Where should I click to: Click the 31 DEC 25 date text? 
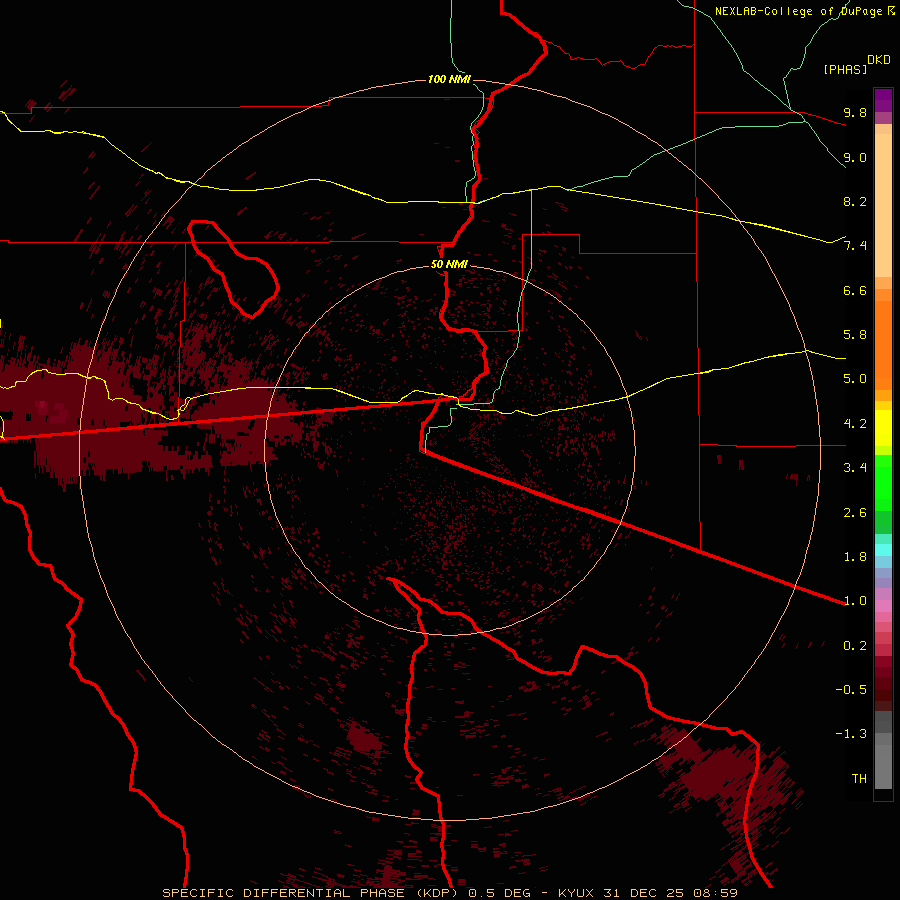645,893
